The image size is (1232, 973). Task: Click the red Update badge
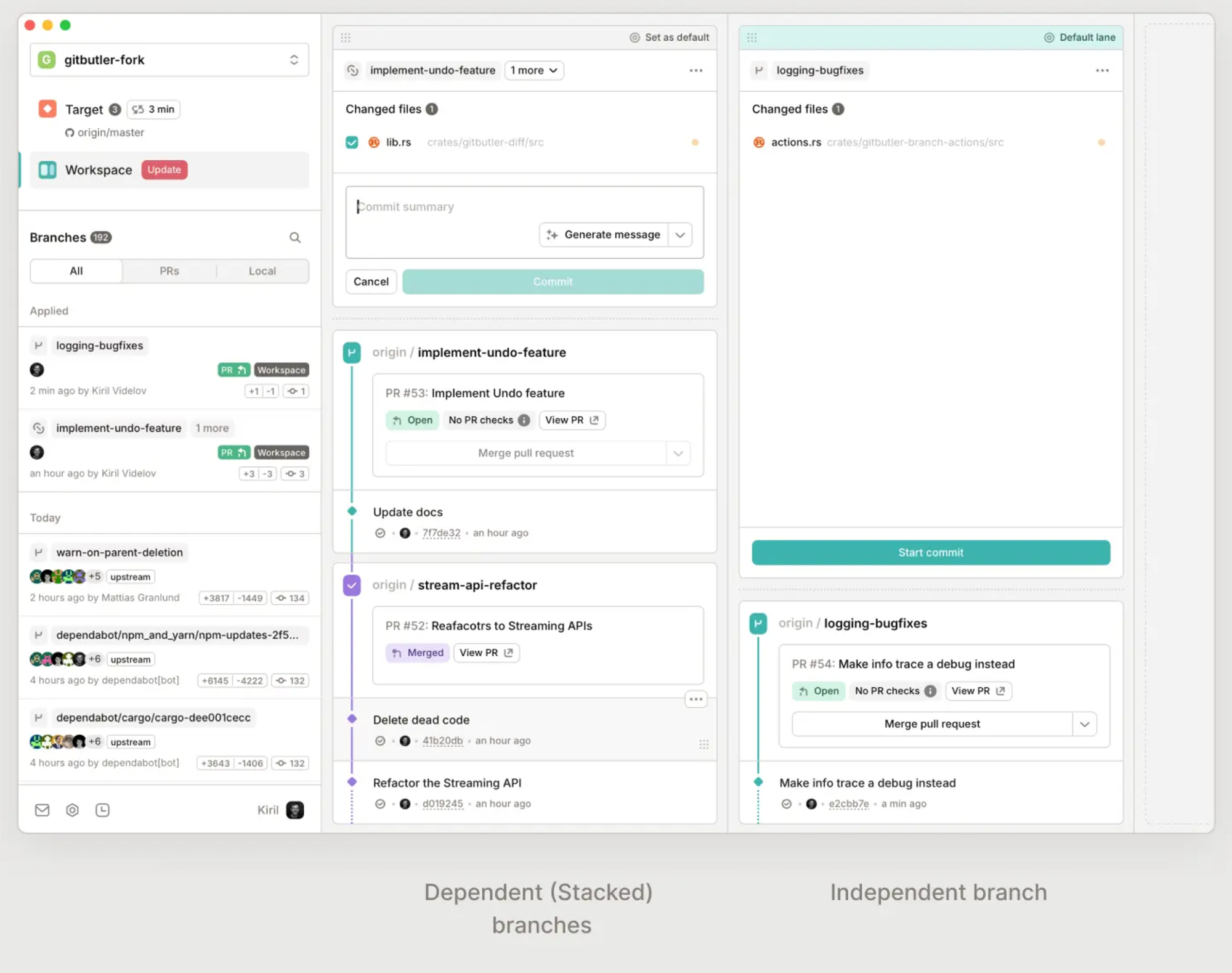(x=164, y=169)
